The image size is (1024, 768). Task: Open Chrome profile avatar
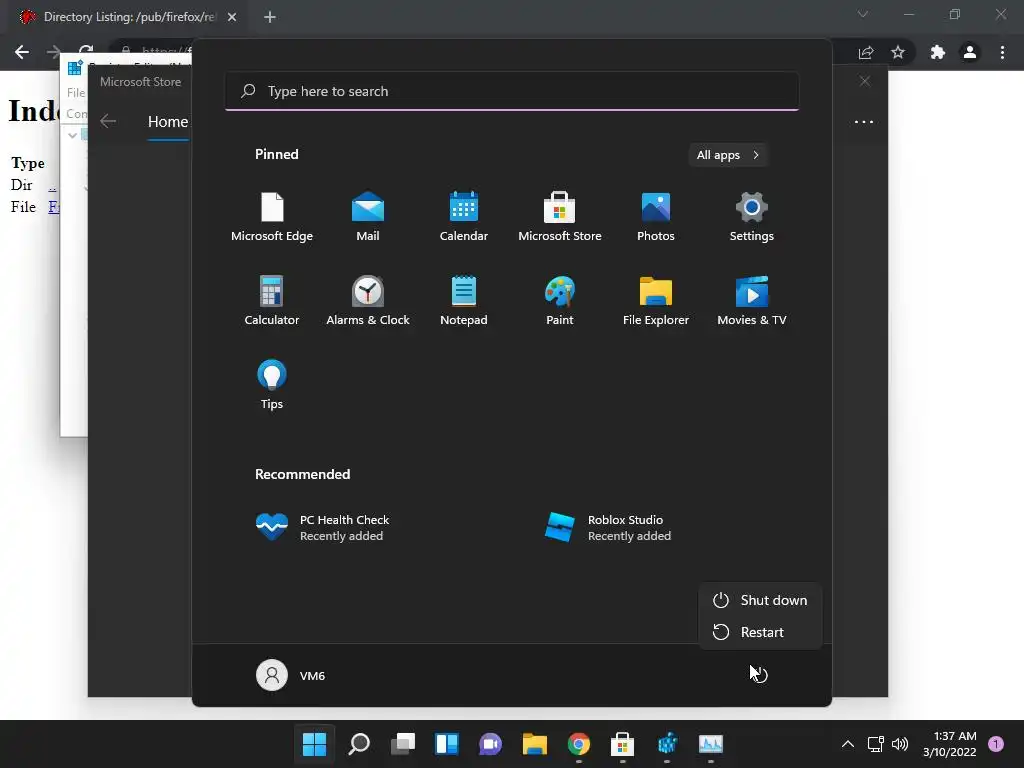(x=970, y=52)
